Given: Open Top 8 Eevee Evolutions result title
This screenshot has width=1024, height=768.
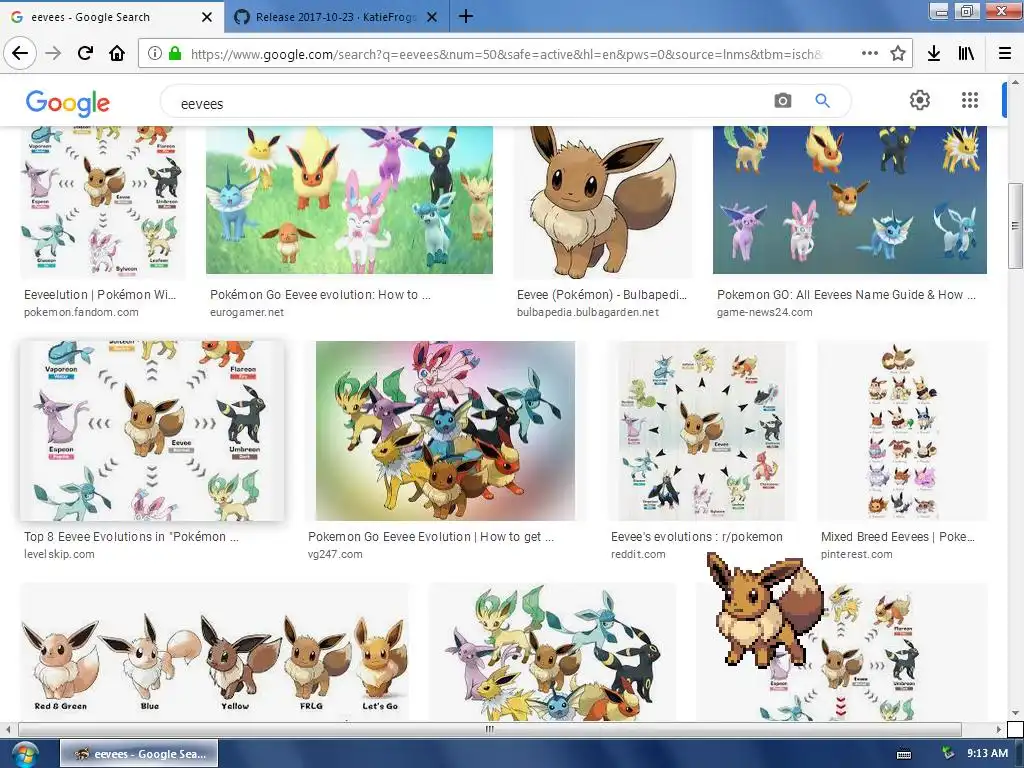Looking at the screenshot, I should pos(131,537).
